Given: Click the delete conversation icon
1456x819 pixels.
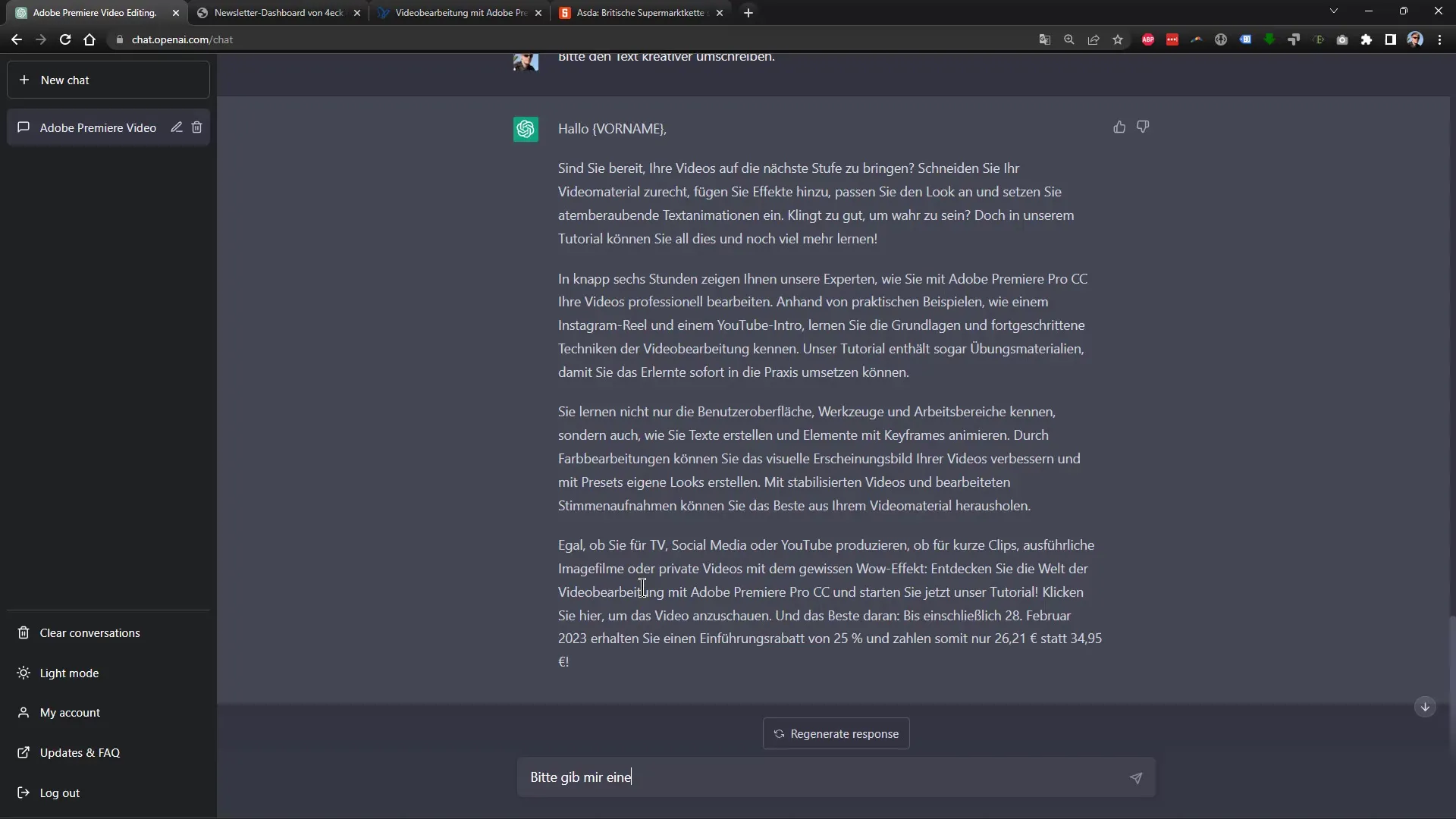Looking at the screenshot, I should (x=197, y=127).
